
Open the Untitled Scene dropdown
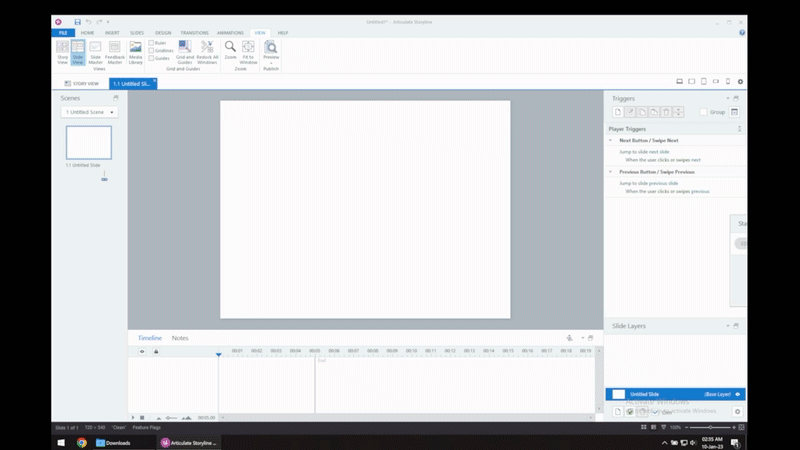[x=88, y=112]
